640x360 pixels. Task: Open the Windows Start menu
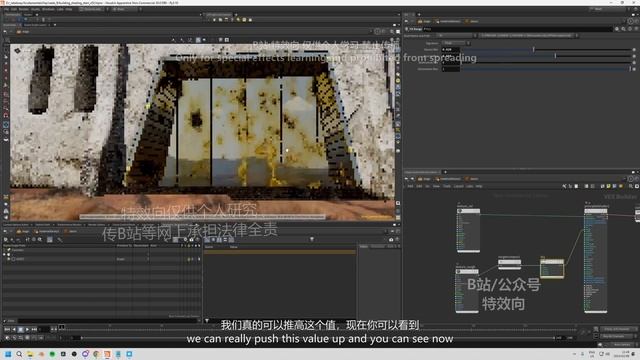click(x=8, y=354)
